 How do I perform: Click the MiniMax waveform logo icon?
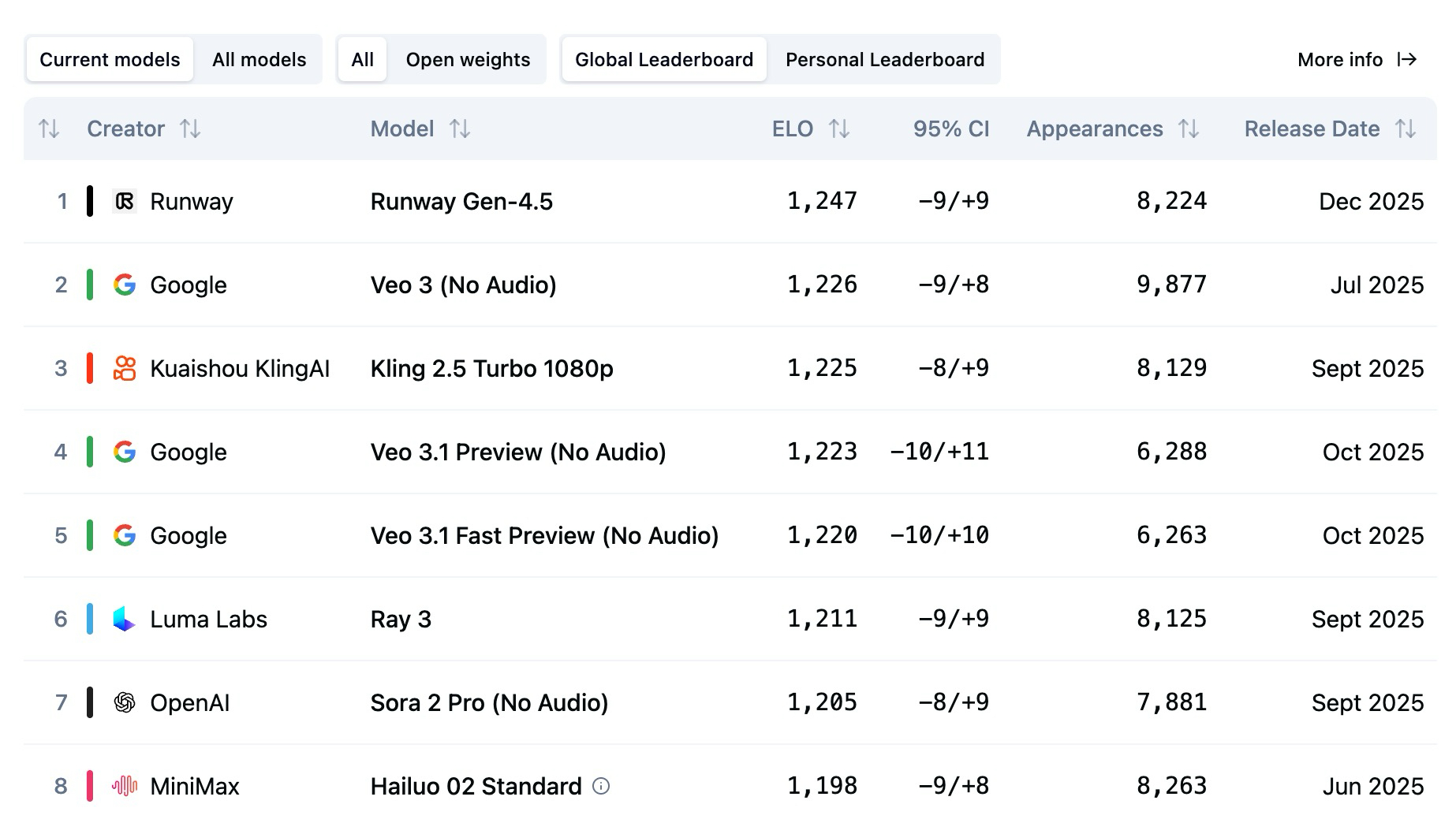pyautogui.click(x=125, y=786)
